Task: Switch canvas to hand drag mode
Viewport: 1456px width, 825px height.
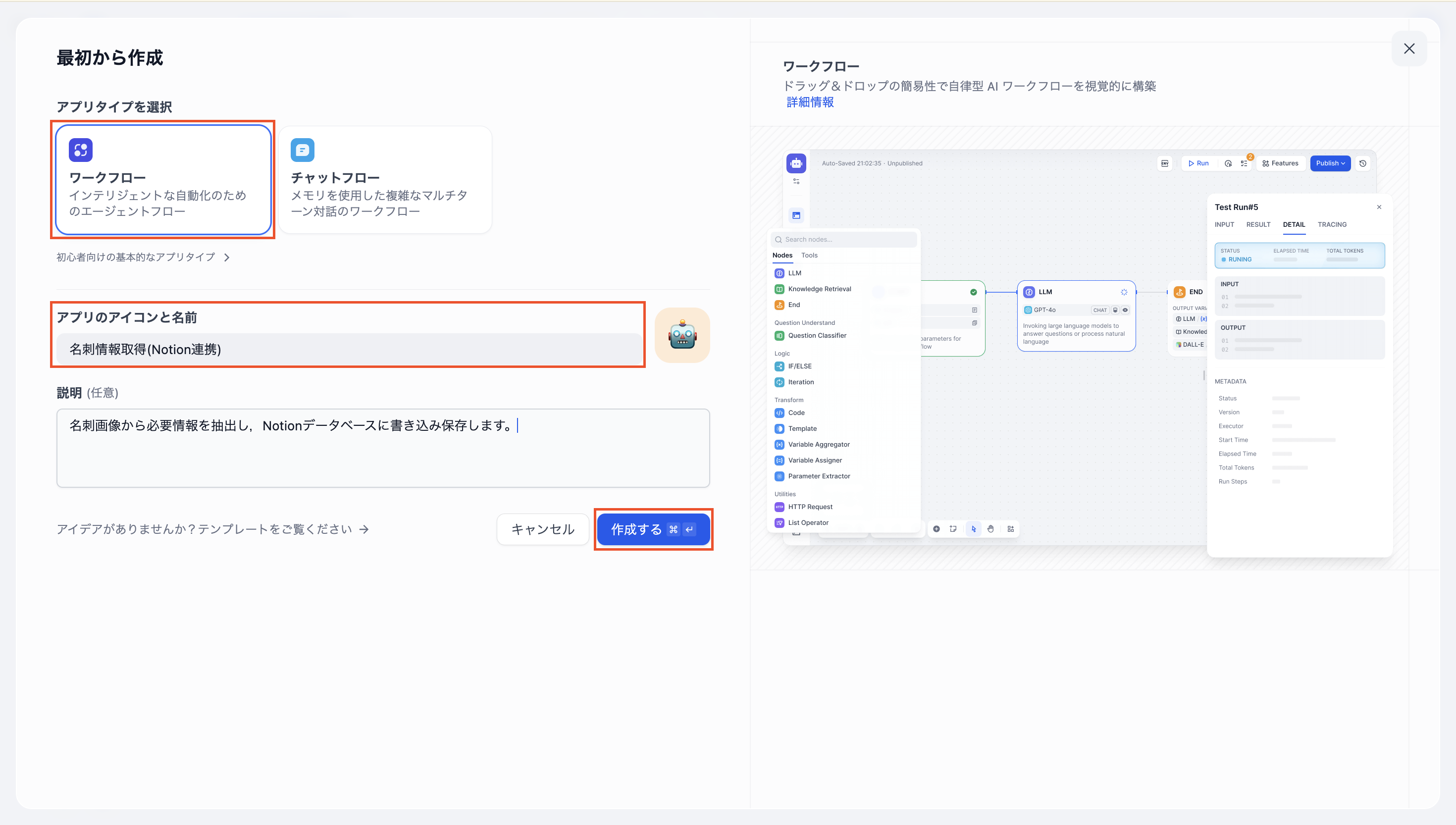Action: click(x=991, y=529)
